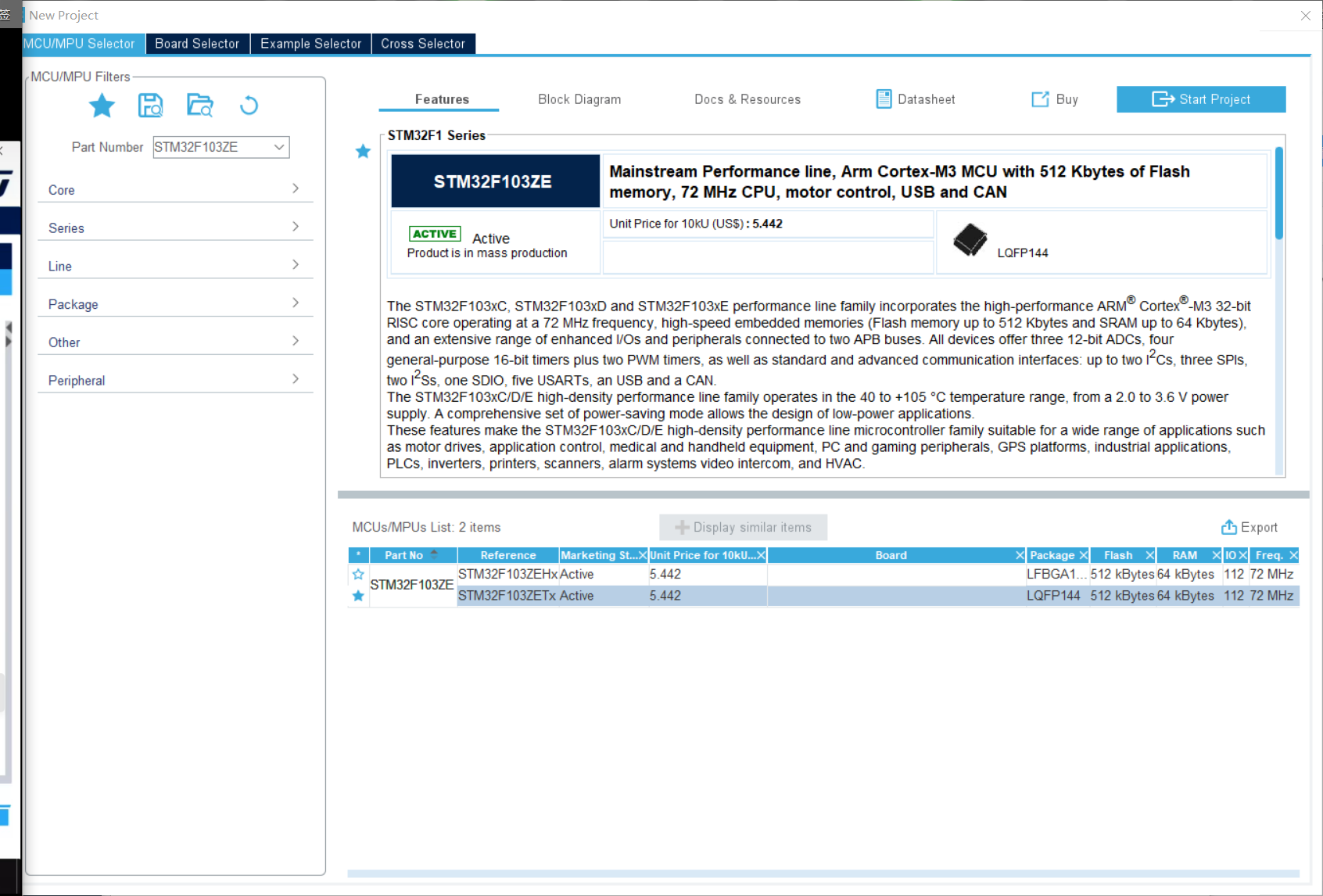Remove the Flash column

click(1149, 555)
